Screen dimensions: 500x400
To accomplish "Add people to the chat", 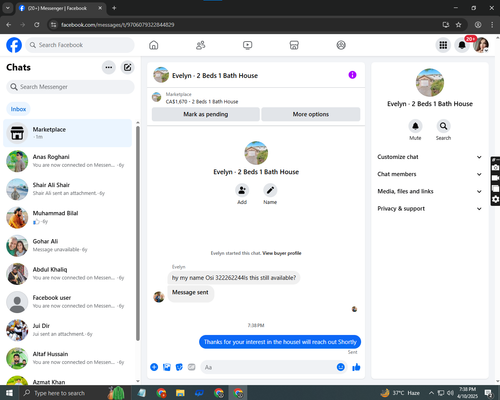I will pos(242,190).
